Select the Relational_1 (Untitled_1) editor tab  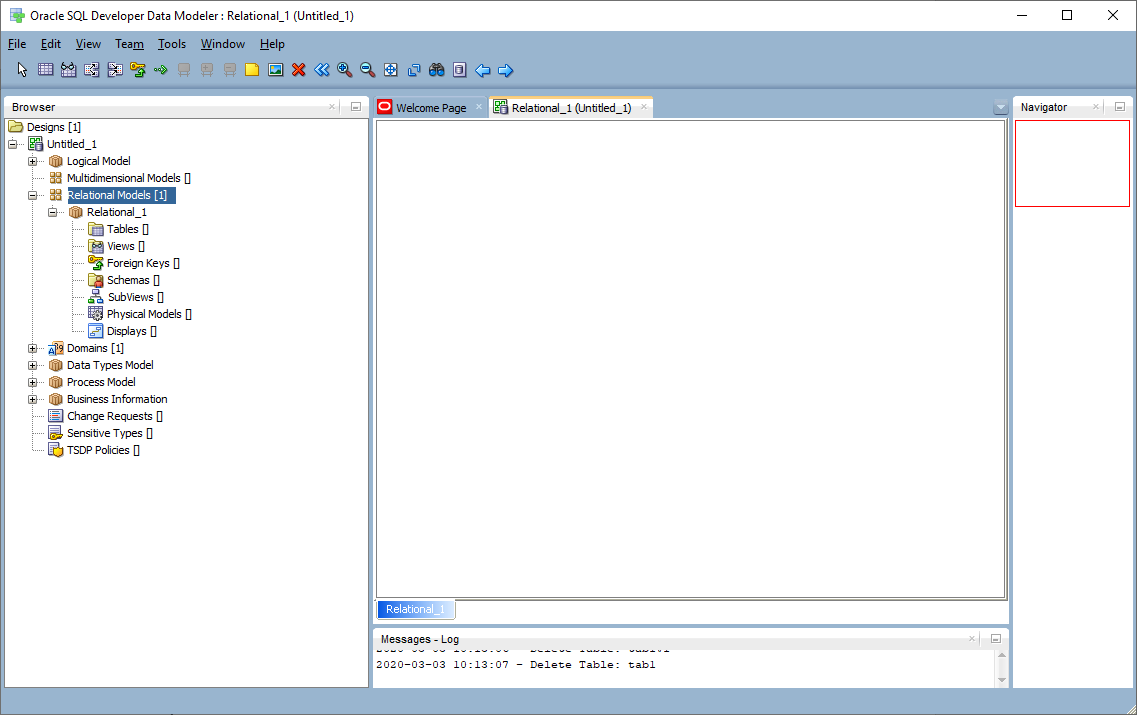pos(571,108)
